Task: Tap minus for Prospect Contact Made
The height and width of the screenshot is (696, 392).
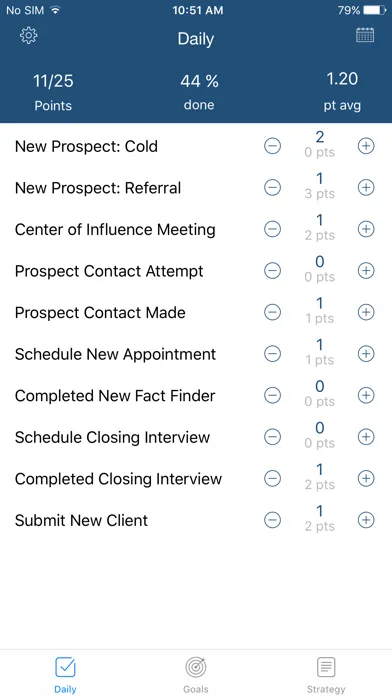Action: click(x=273, y=312)
